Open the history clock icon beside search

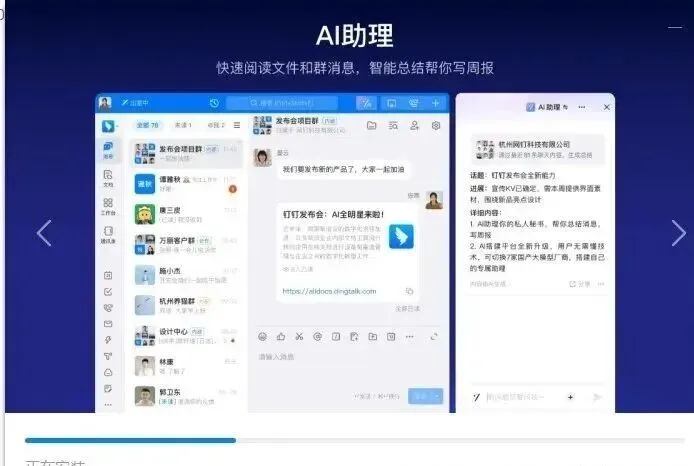(x=214, y=103)
